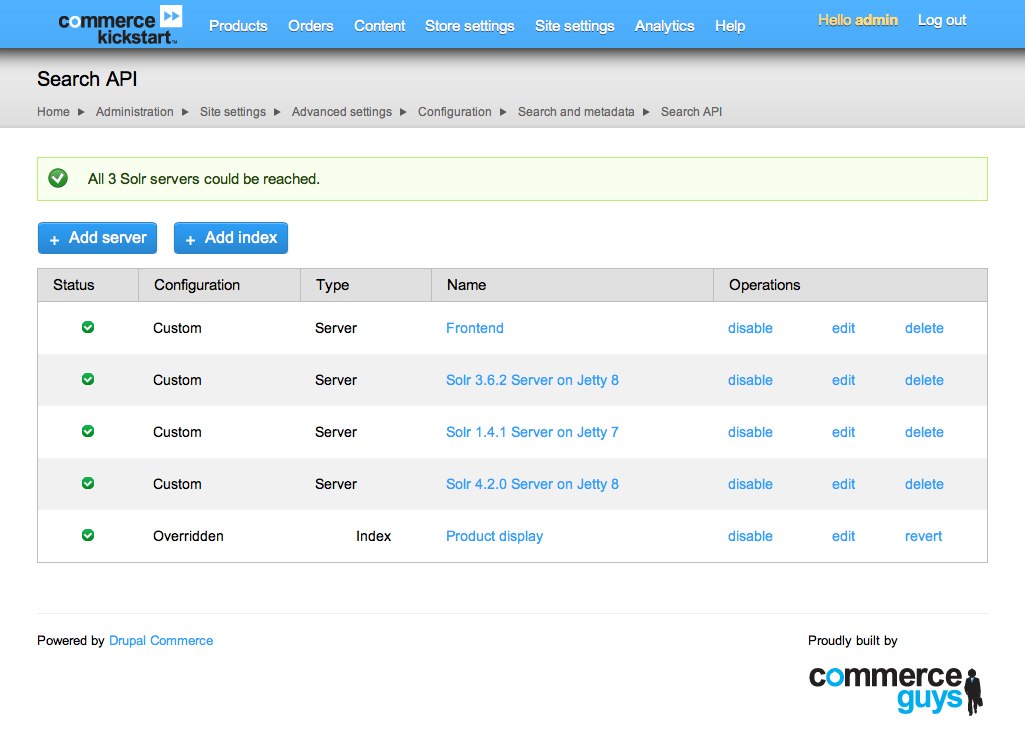The image size is (1025, 738).
Task: Disable the Frontend server
Action: click(750, 328)
